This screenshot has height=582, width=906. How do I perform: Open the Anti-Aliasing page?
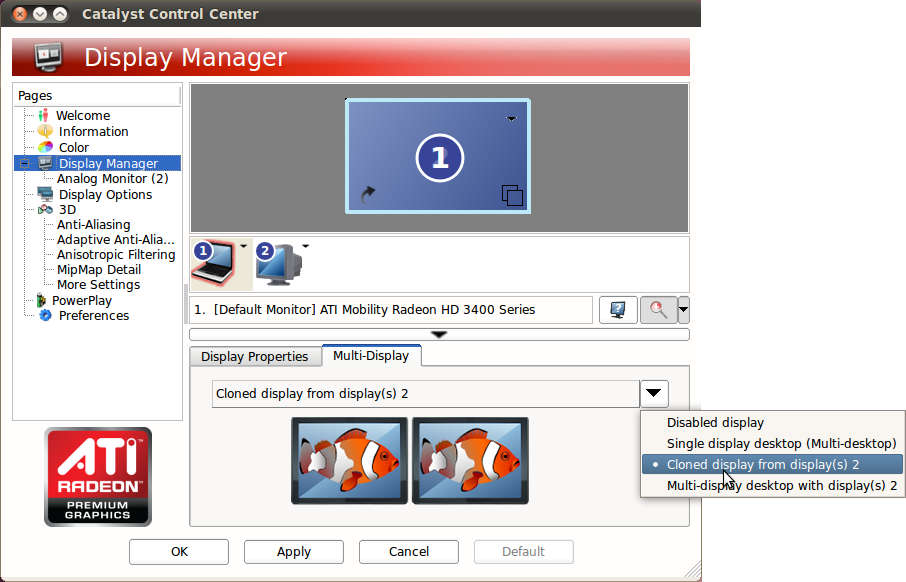pyautogui.click(x=94, y=224)
